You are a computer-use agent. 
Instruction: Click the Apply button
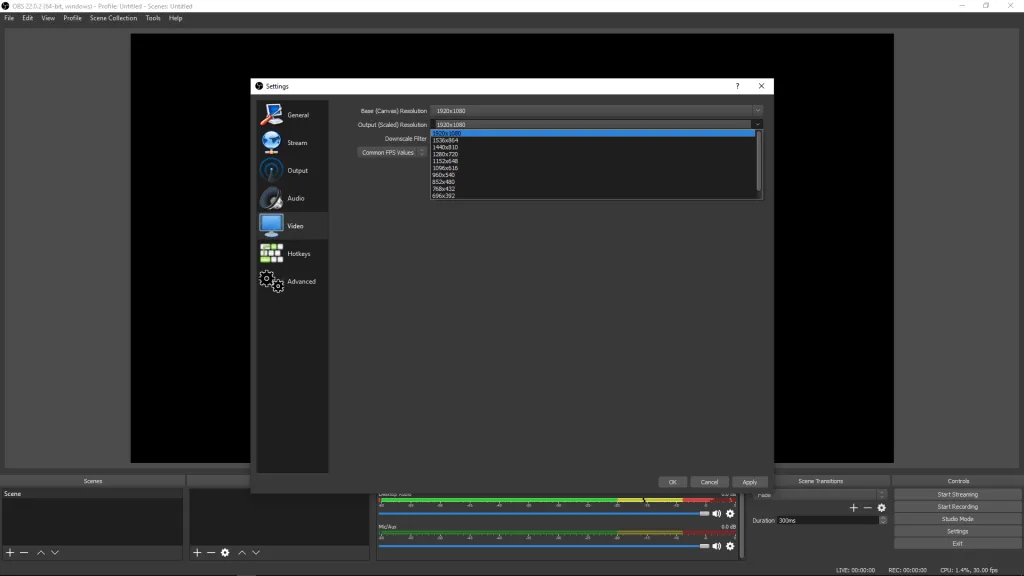click(749, 481)
